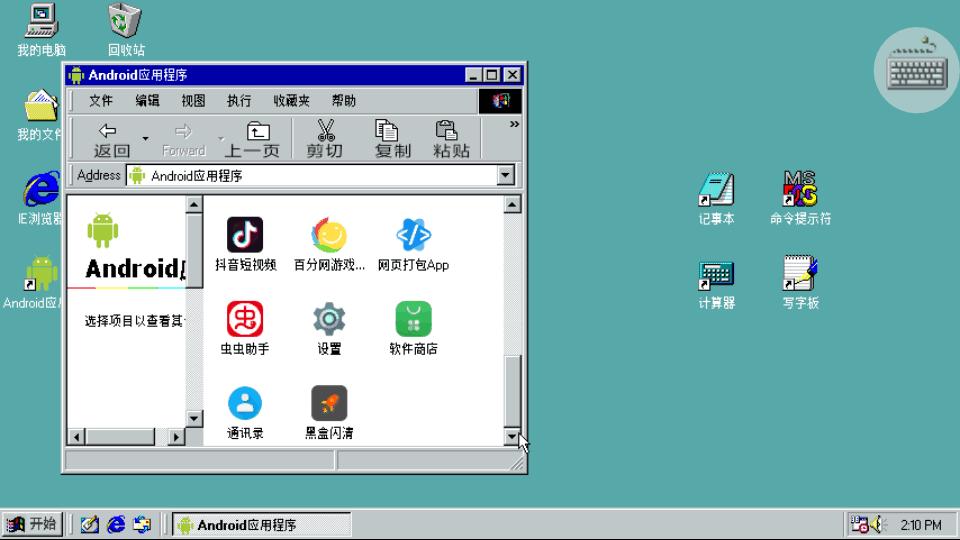Expand the toolbar overflow chevron

514,125
